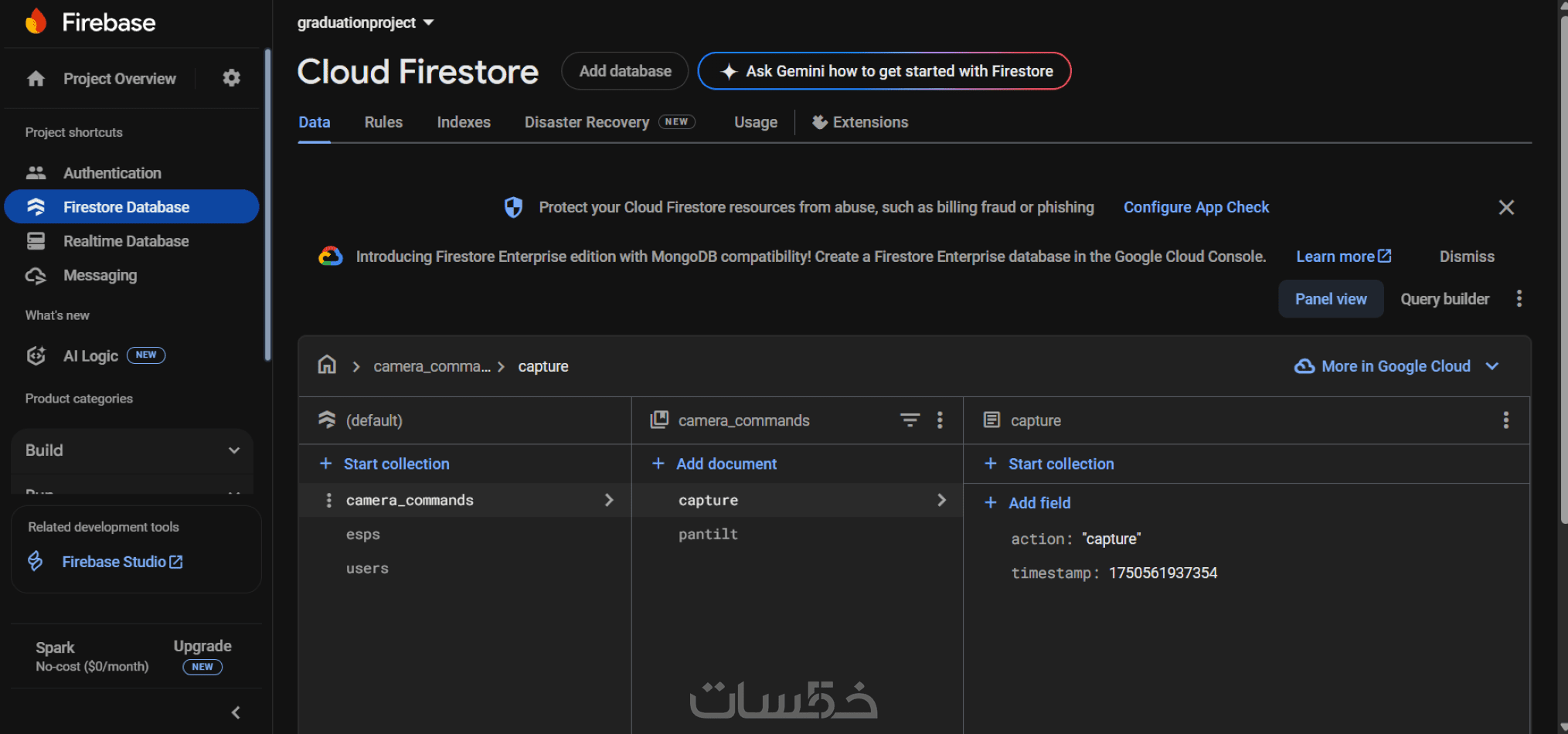Open the Indexes tab
This screenshot has width=1568, height=734.
click(464, 122)
